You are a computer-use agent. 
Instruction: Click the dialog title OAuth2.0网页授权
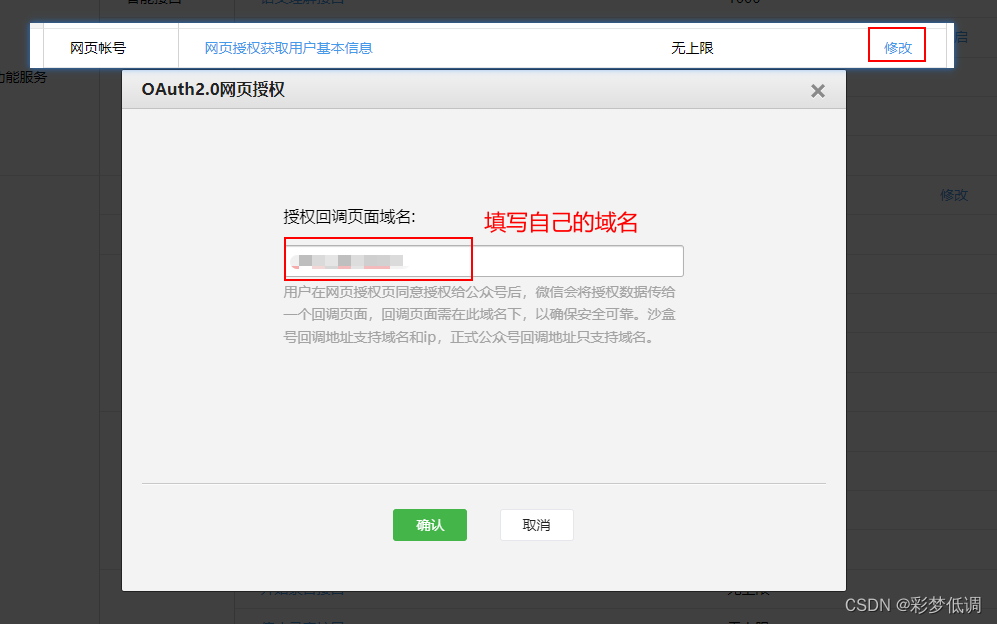(213, 90)
